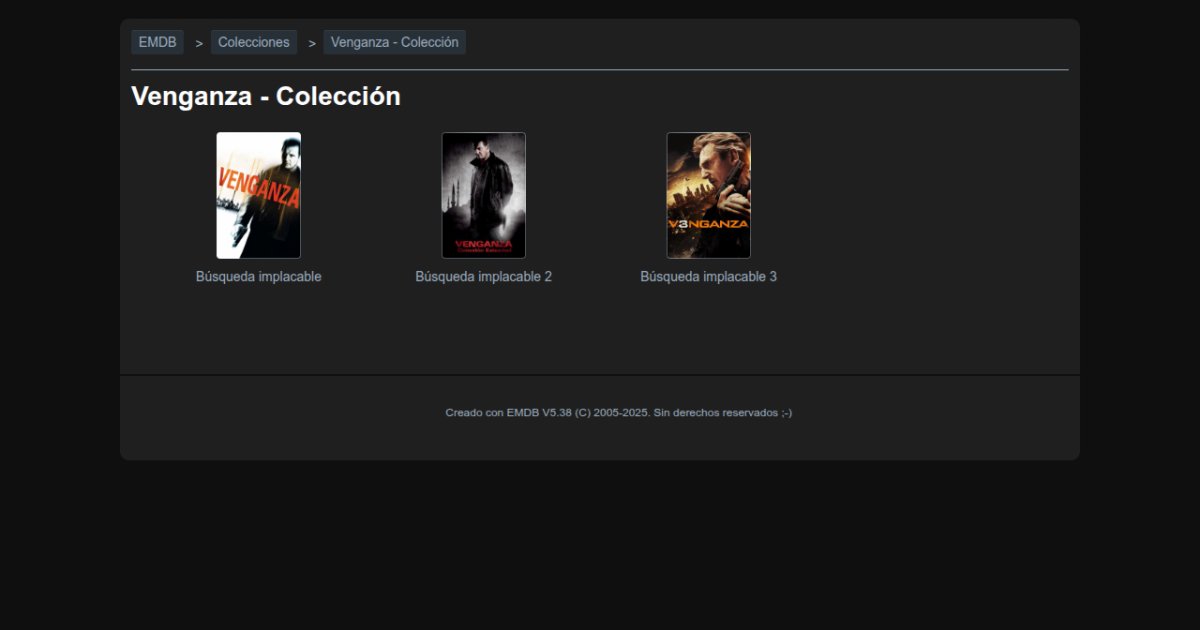The image size is (1200, 630).
Task: Click the Búsqueda implacable 3 title text
Action: [708, 277]
